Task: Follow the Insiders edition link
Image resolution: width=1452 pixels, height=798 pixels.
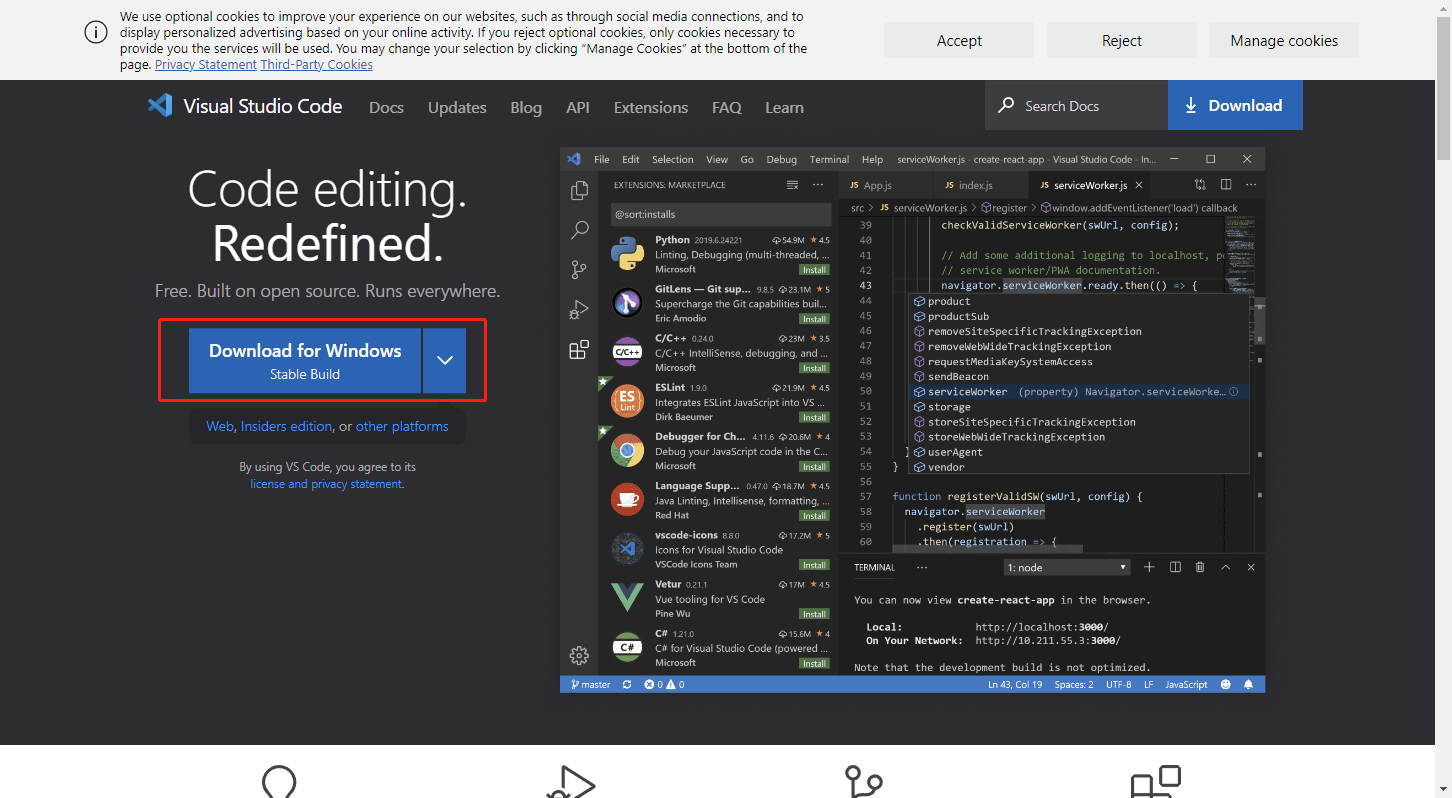Action: pyautogui.click(x=286, y=426)
